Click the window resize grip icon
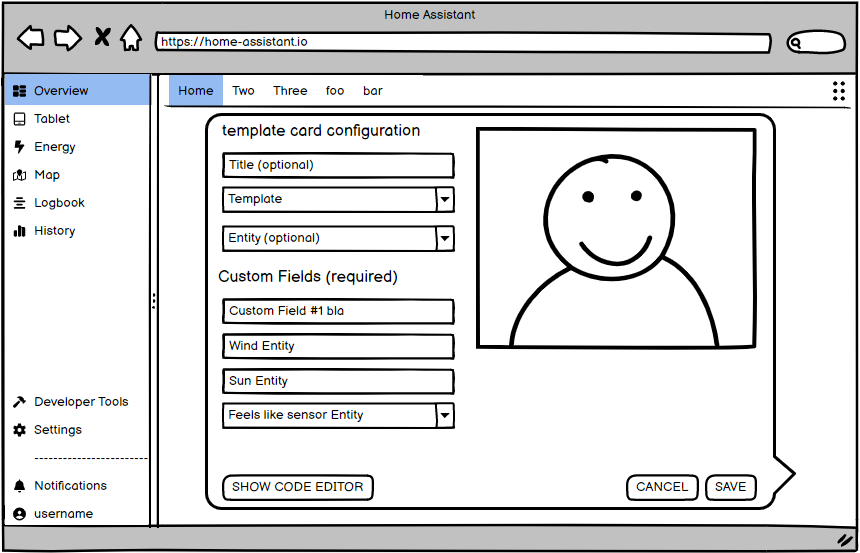 tap(845, 540)
